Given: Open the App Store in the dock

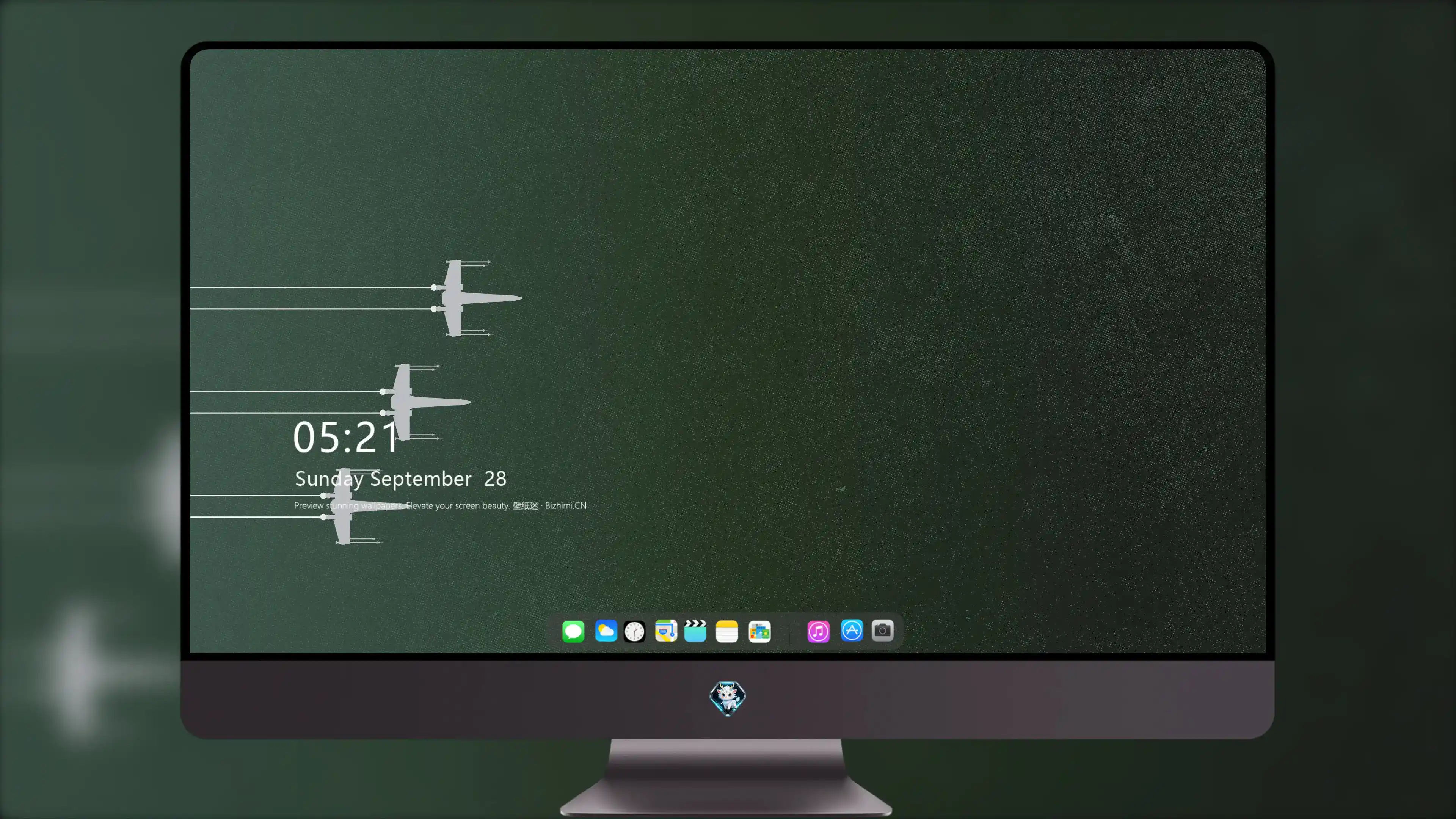Looking at the screenshot, I should click(852, 630).
